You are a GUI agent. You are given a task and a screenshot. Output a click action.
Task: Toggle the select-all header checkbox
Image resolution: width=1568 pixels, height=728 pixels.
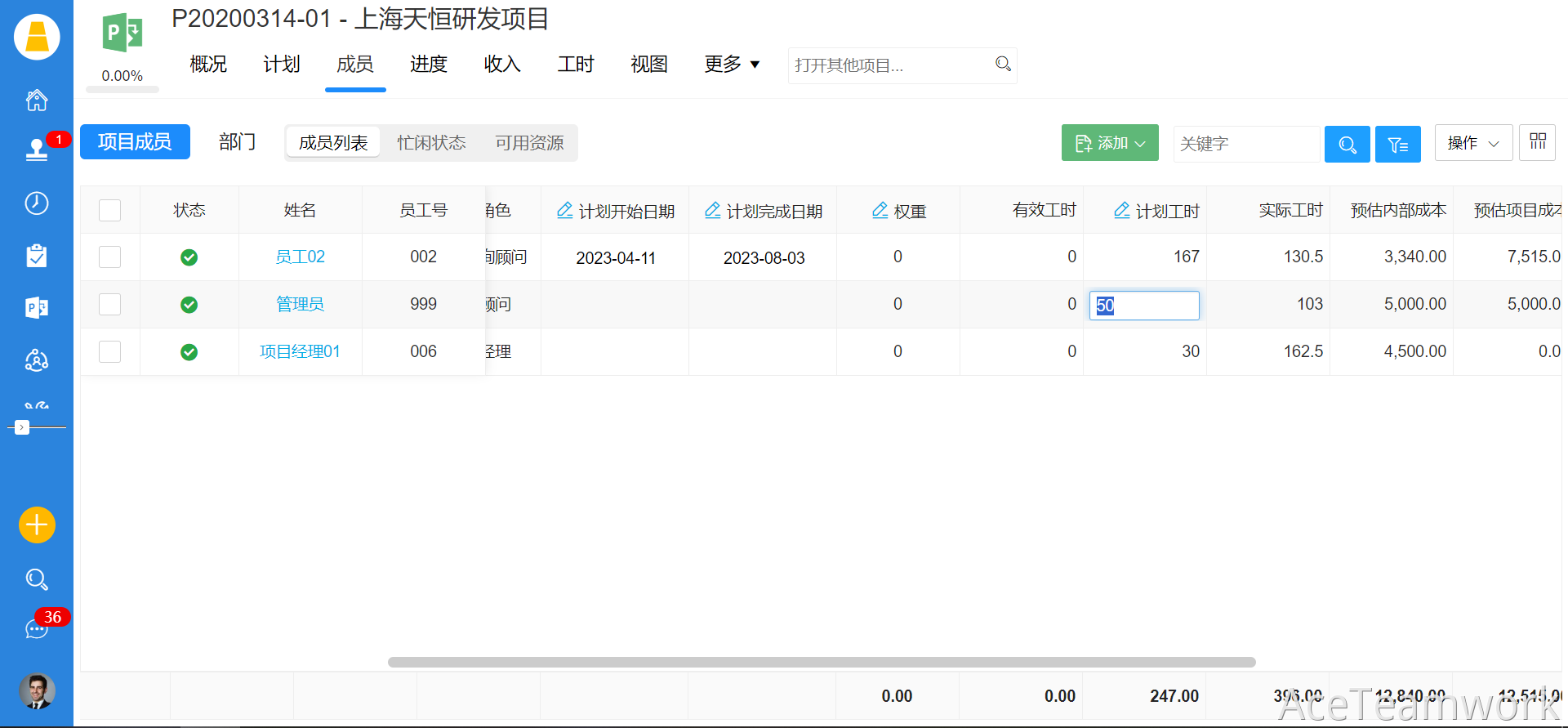tap(109, 211)
